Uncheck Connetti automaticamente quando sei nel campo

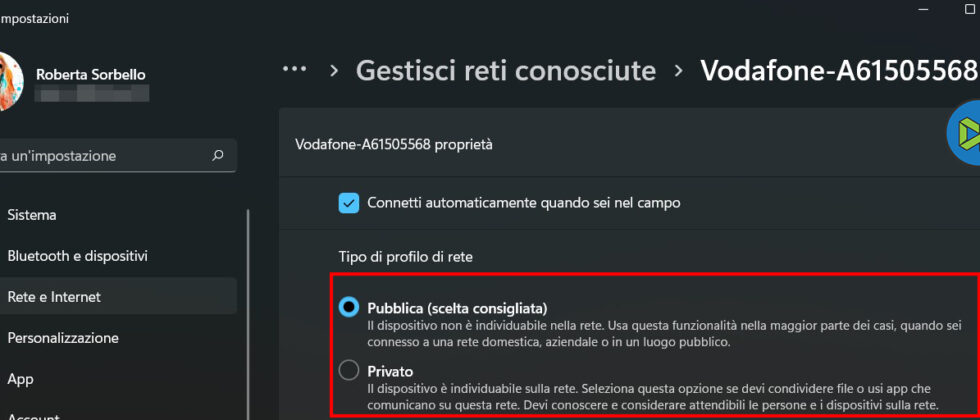pyautogui.click(x=349, y=203)
